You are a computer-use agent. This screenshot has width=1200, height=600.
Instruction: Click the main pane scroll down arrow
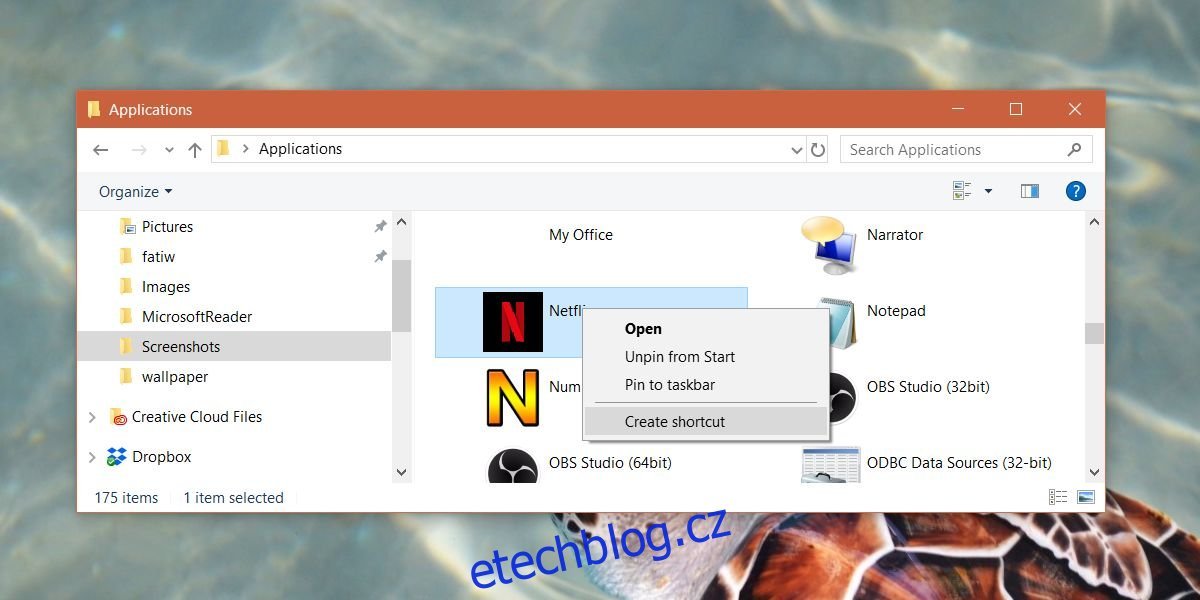(x=1095, y=472)
